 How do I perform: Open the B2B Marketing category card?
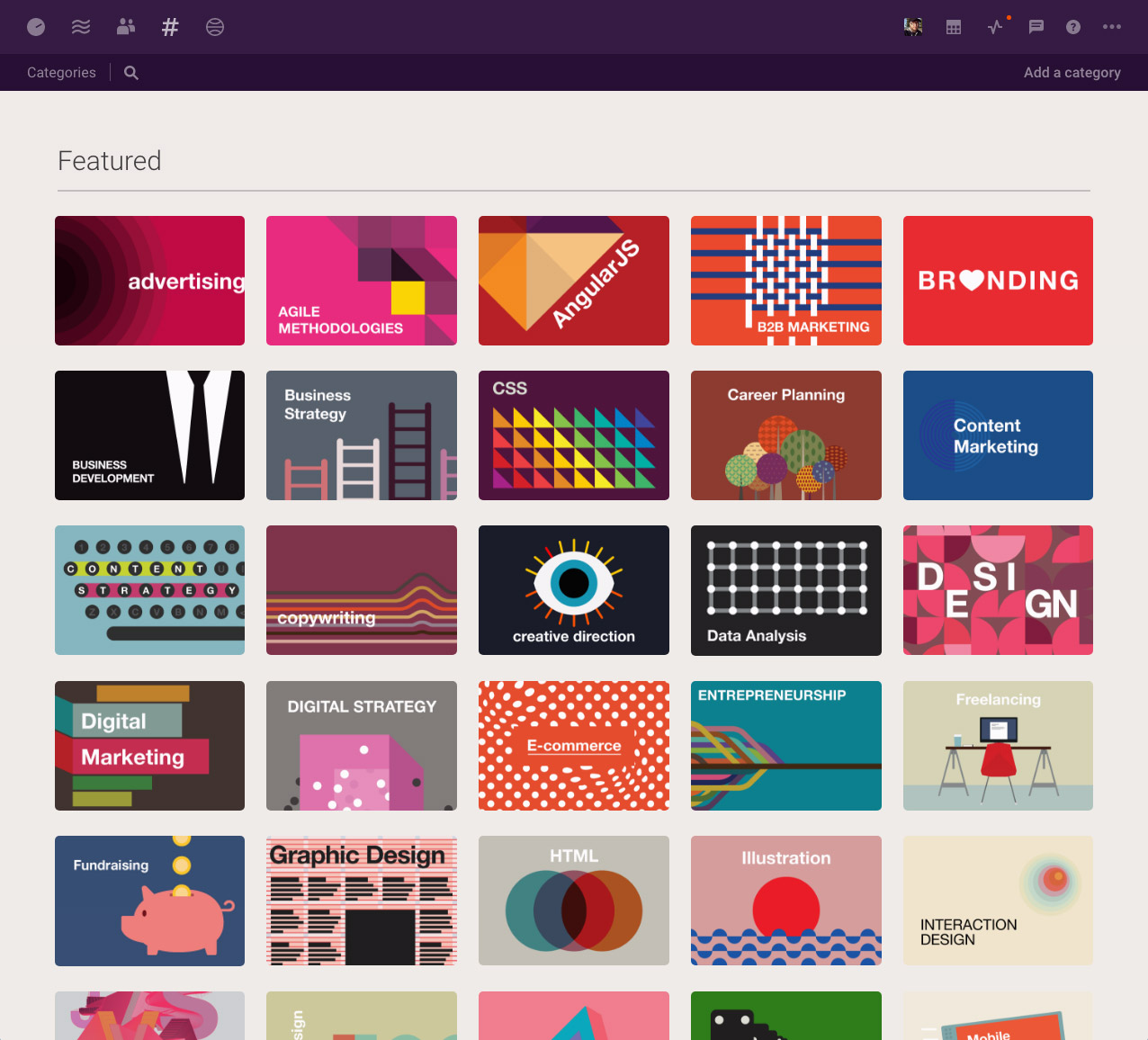tap(786, 281)
